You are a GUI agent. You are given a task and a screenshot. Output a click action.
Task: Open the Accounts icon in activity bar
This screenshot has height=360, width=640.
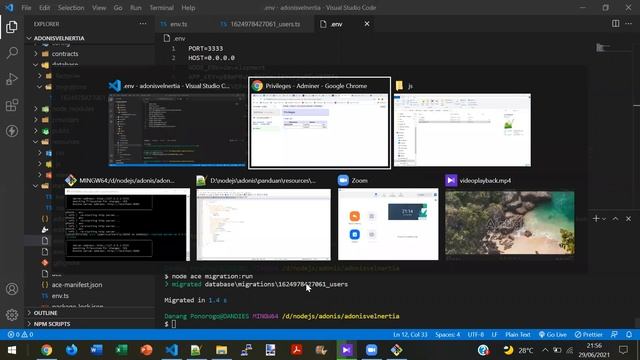(x=12, y=289)
